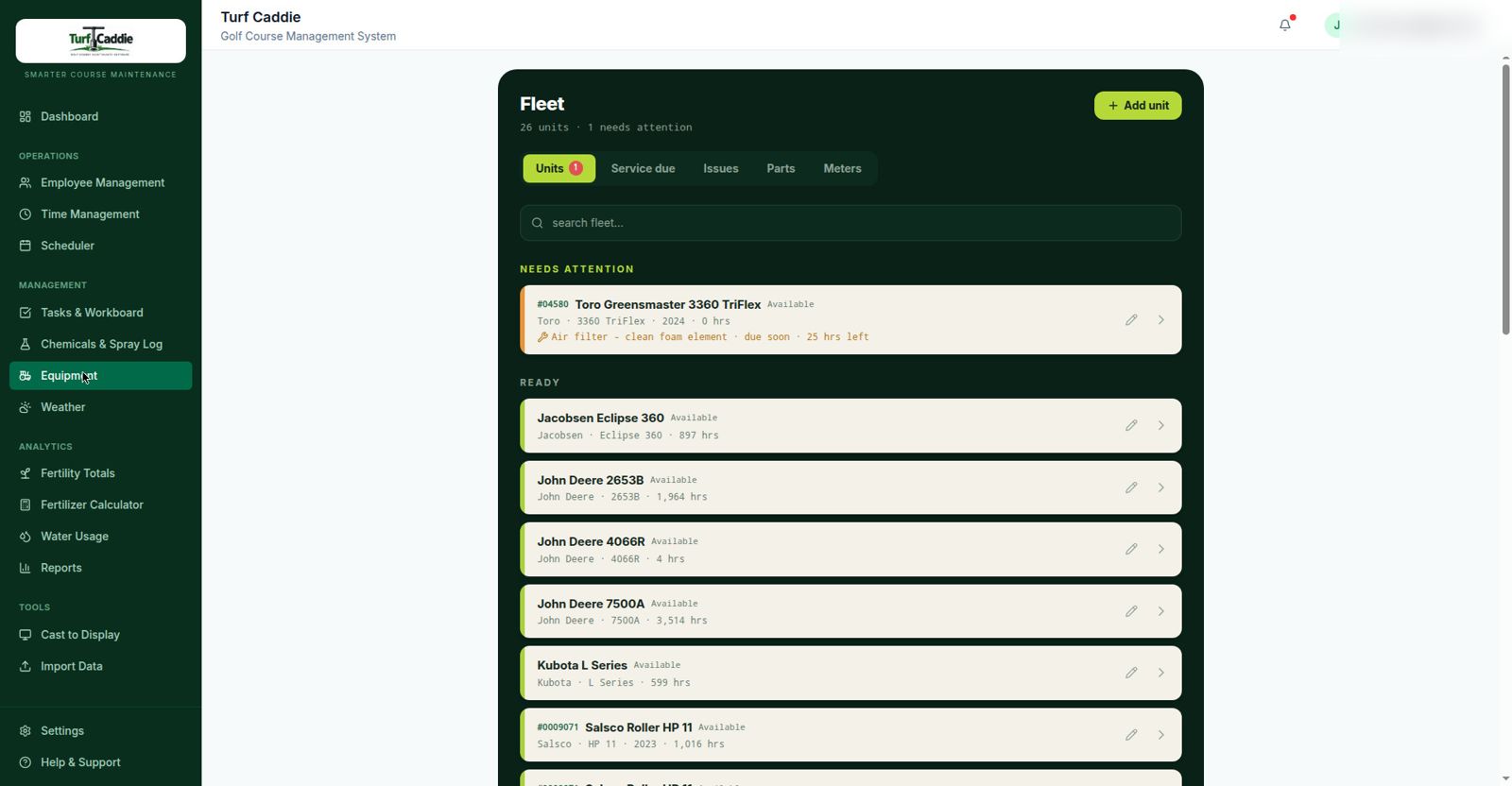This screenshot has width=1512, height=786.
Task: Navigate to Time Management
Action: [101, 214]
